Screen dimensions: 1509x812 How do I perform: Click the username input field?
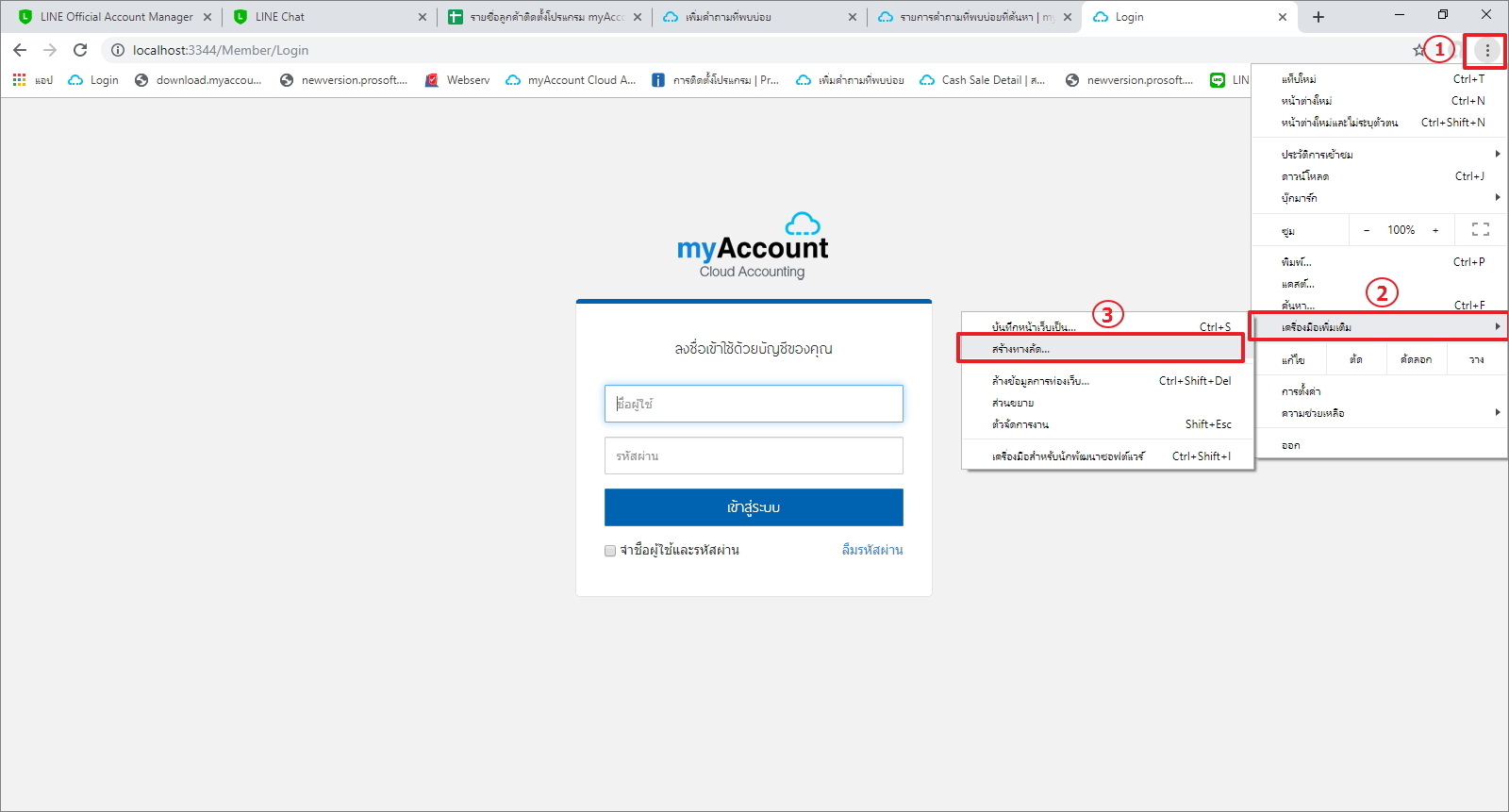(754, 404)
